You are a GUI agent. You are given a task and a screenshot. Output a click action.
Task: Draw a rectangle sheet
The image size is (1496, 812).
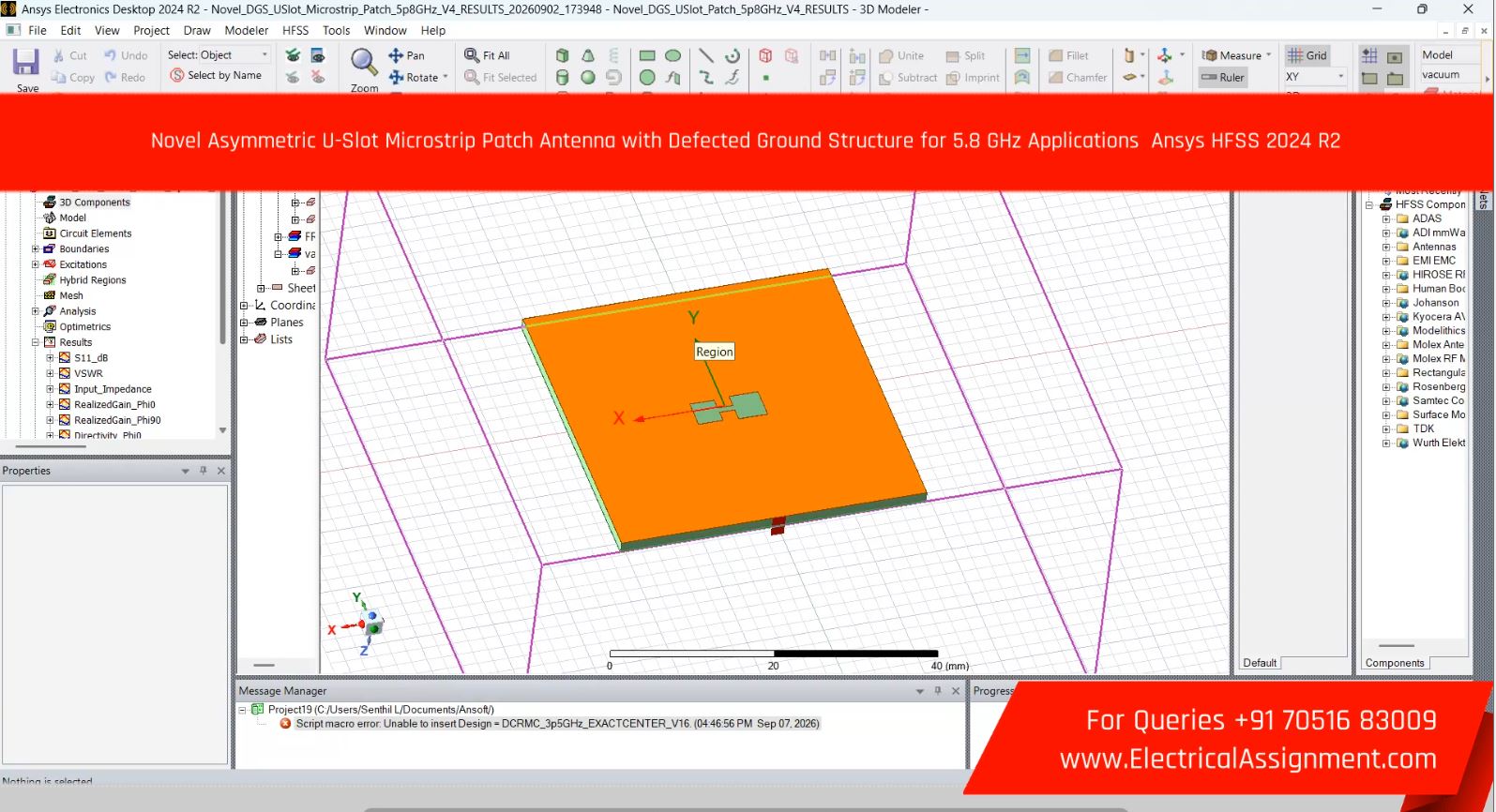point(647,55)
